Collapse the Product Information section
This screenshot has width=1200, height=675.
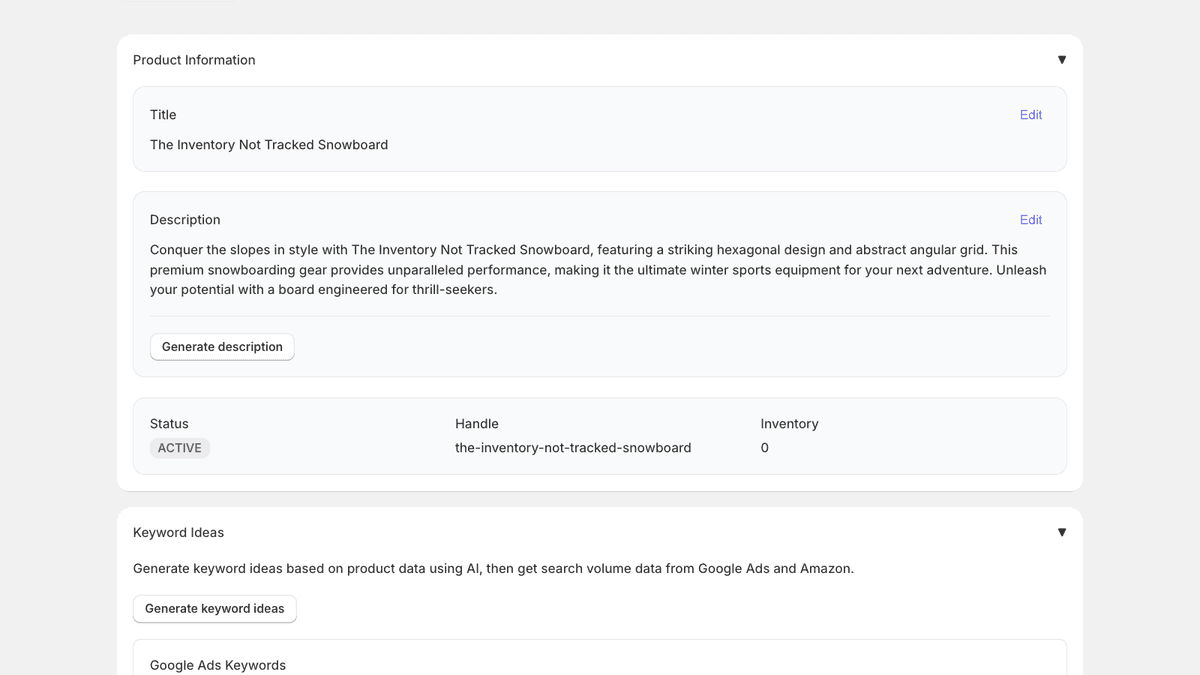(1062, 59)
